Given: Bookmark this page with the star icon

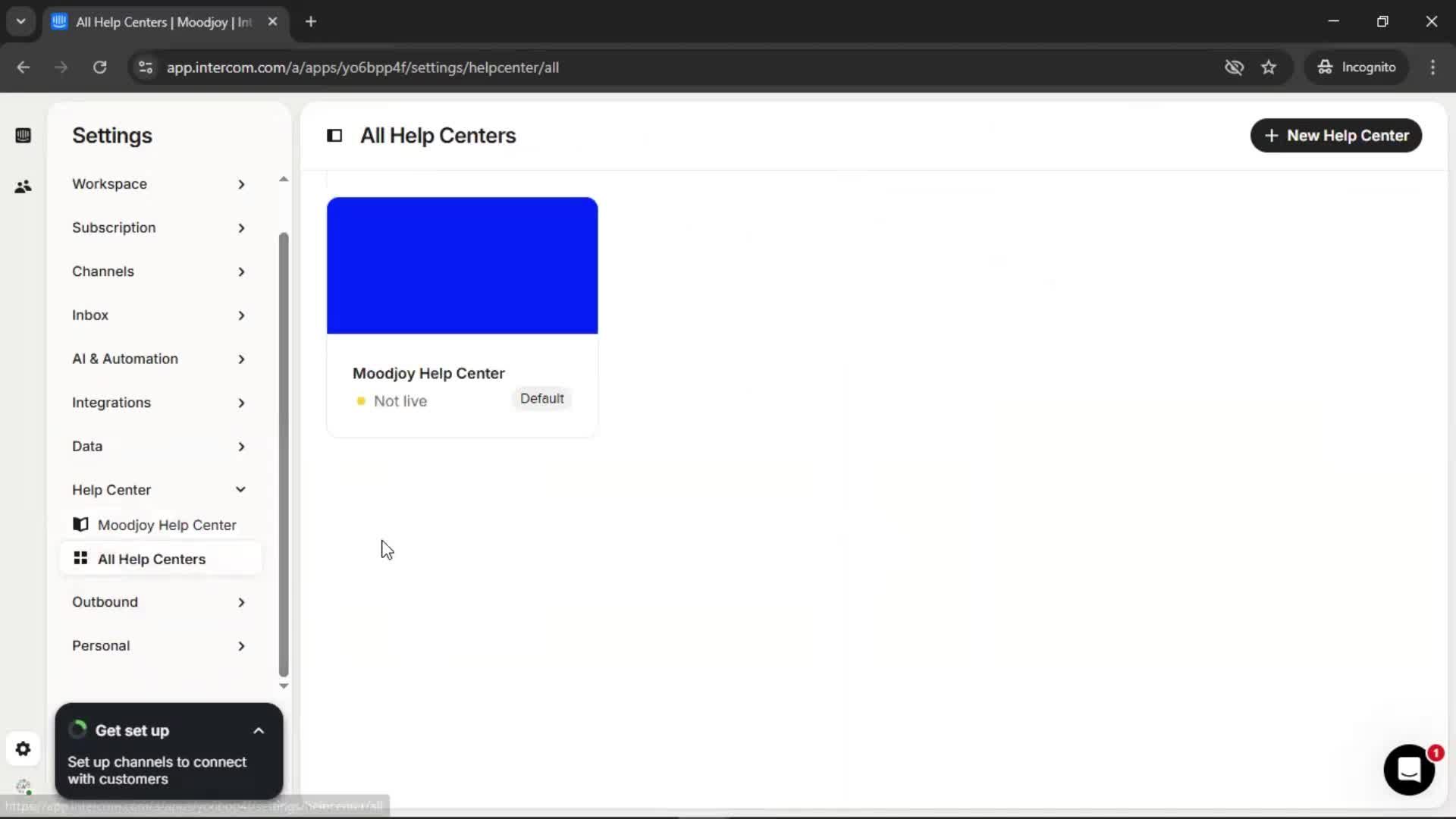Looking at the screenshot, I should coord(1269,67).
